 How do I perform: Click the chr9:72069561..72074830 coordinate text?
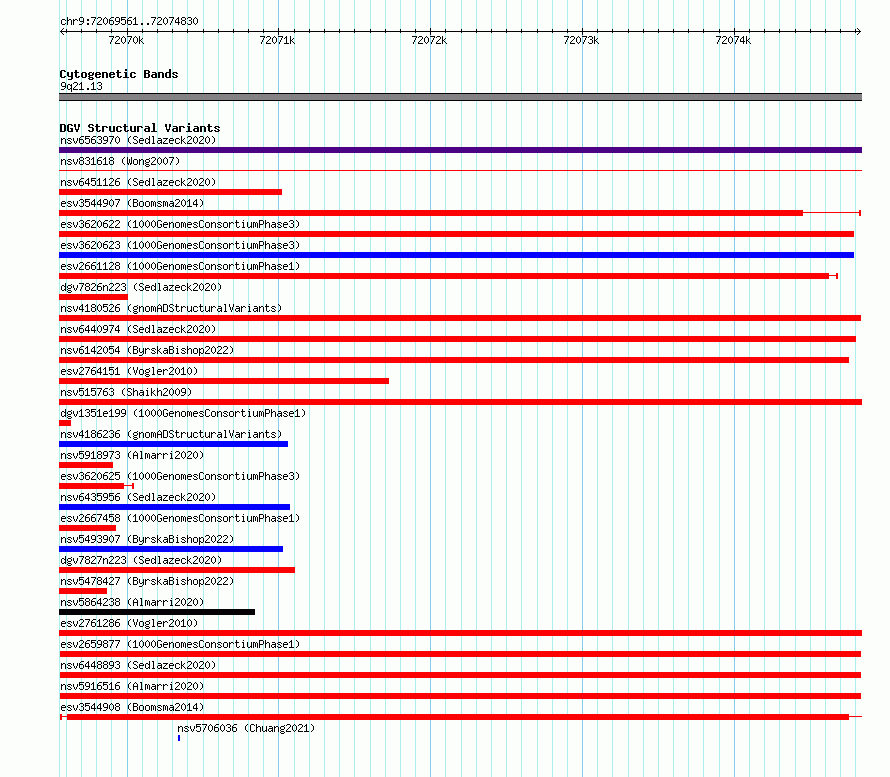pyautogui.click(x=129, y=21)
